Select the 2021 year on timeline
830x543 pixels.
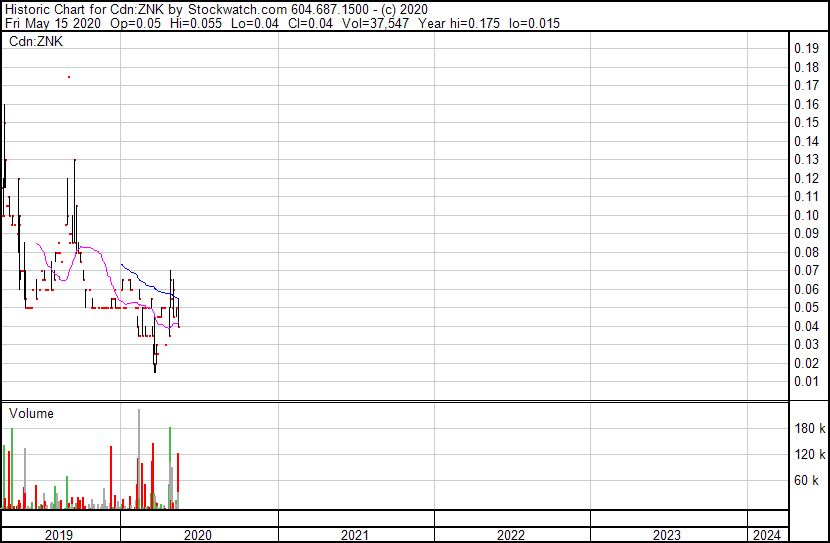[x=355, y=535]
